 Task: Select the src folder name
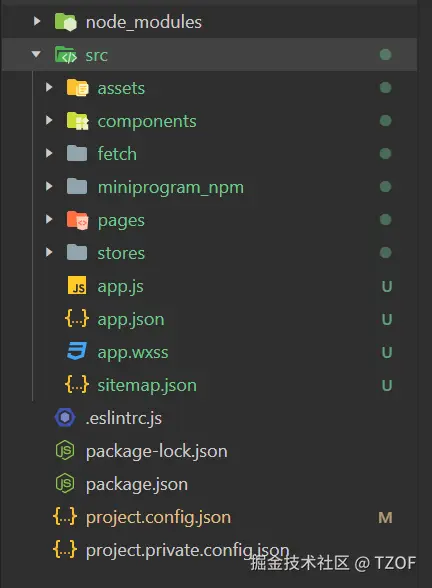[97, 56]
